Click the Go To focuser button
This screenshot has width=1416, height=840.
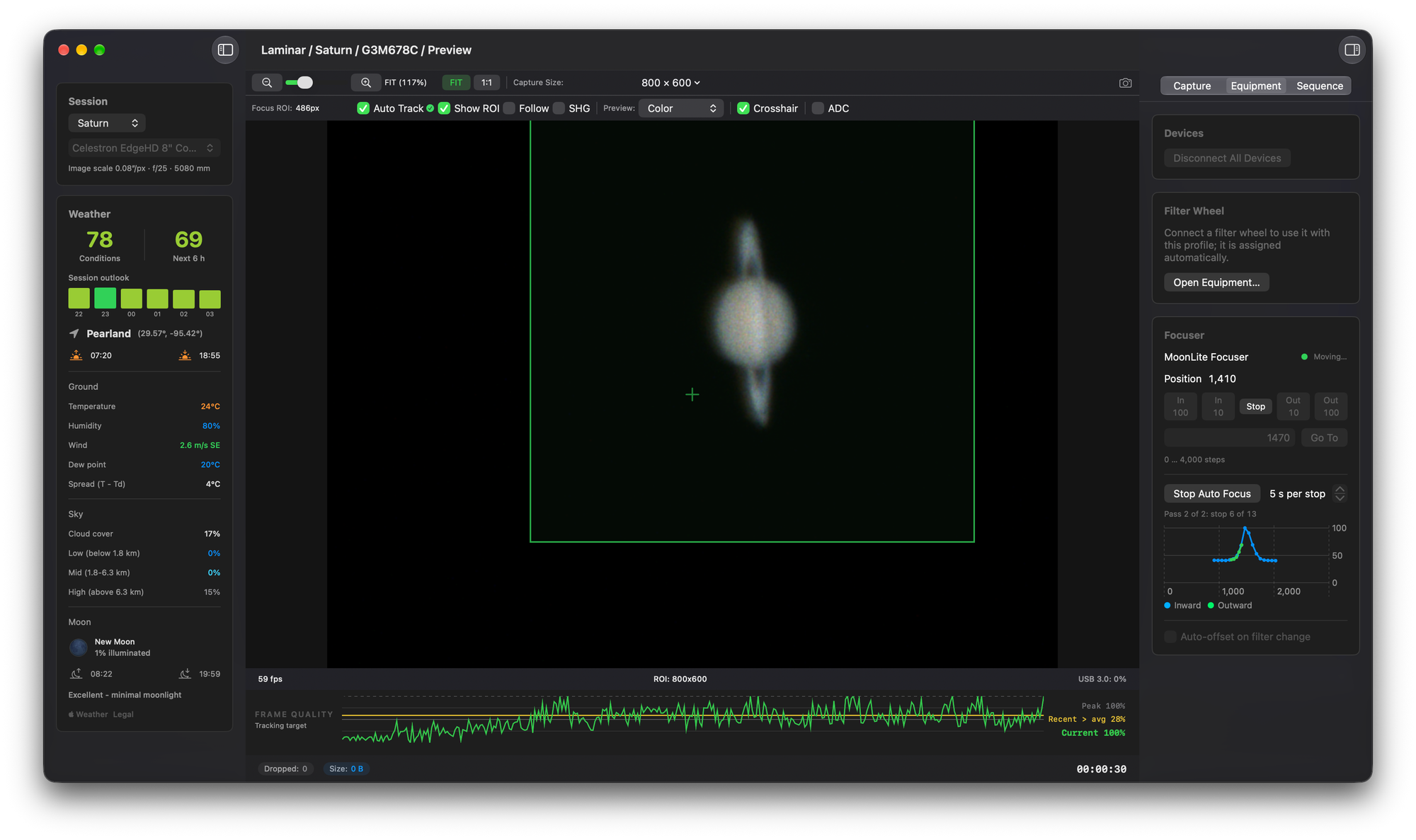1324,438
